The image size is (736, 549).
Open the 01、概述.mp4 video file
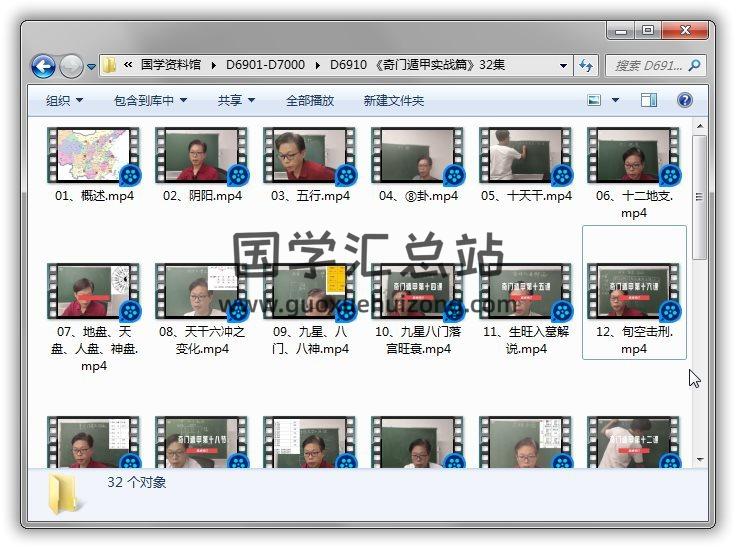click(x=93, y=156)
